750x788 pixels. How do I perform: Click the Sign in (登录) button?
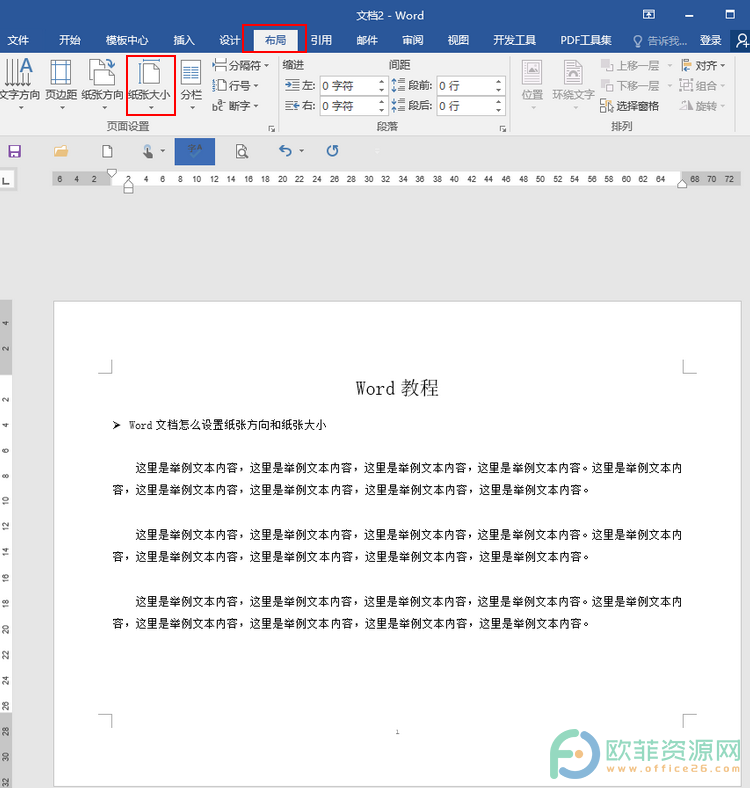[x=710, y=40]
